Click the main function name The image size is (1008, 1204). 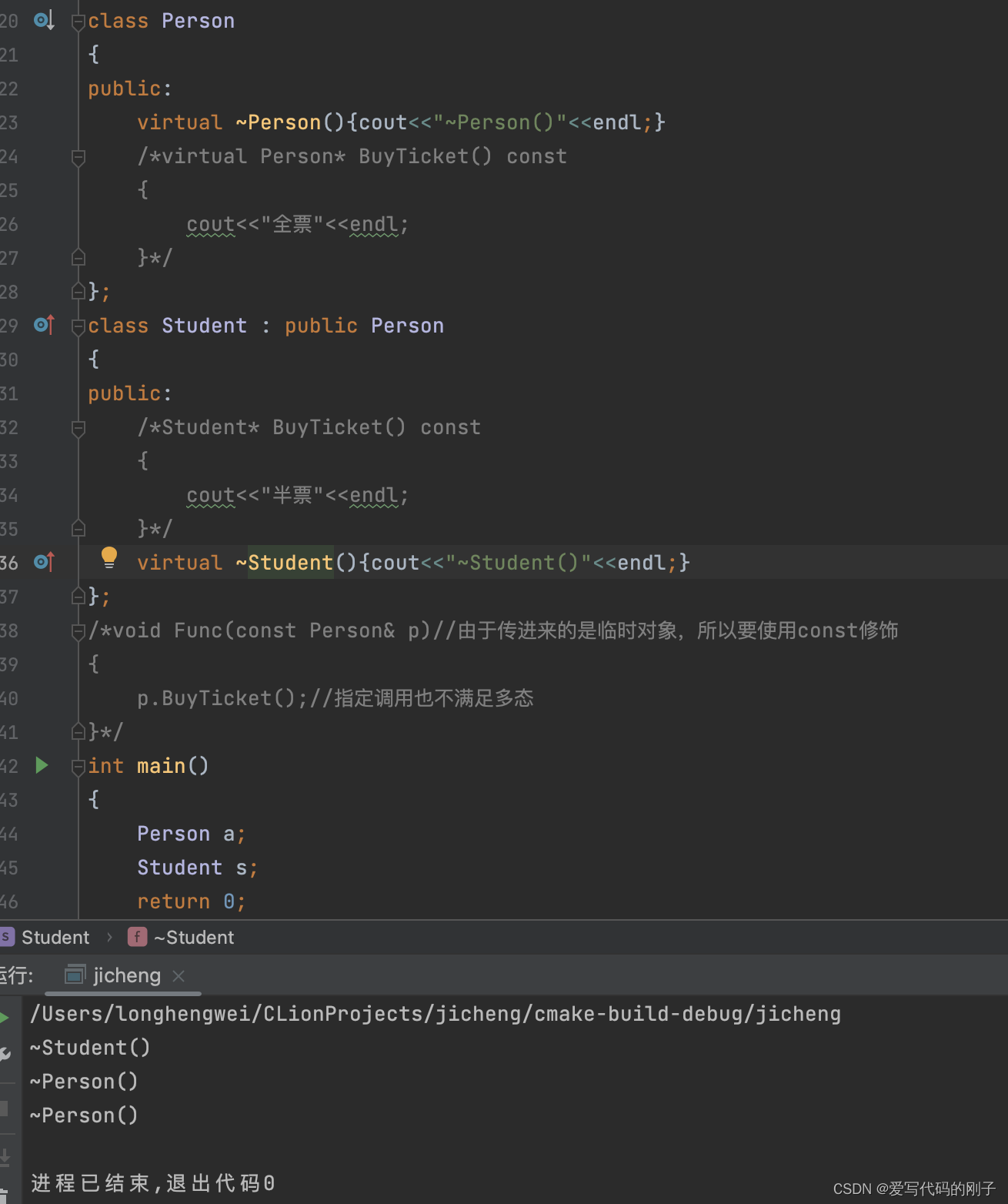[x=162, y=766]
